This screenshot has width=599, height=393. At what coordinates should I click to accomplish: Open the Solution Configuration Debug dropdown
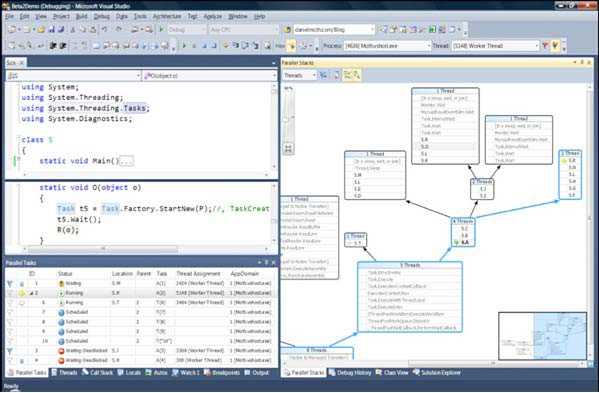(186, 29)
